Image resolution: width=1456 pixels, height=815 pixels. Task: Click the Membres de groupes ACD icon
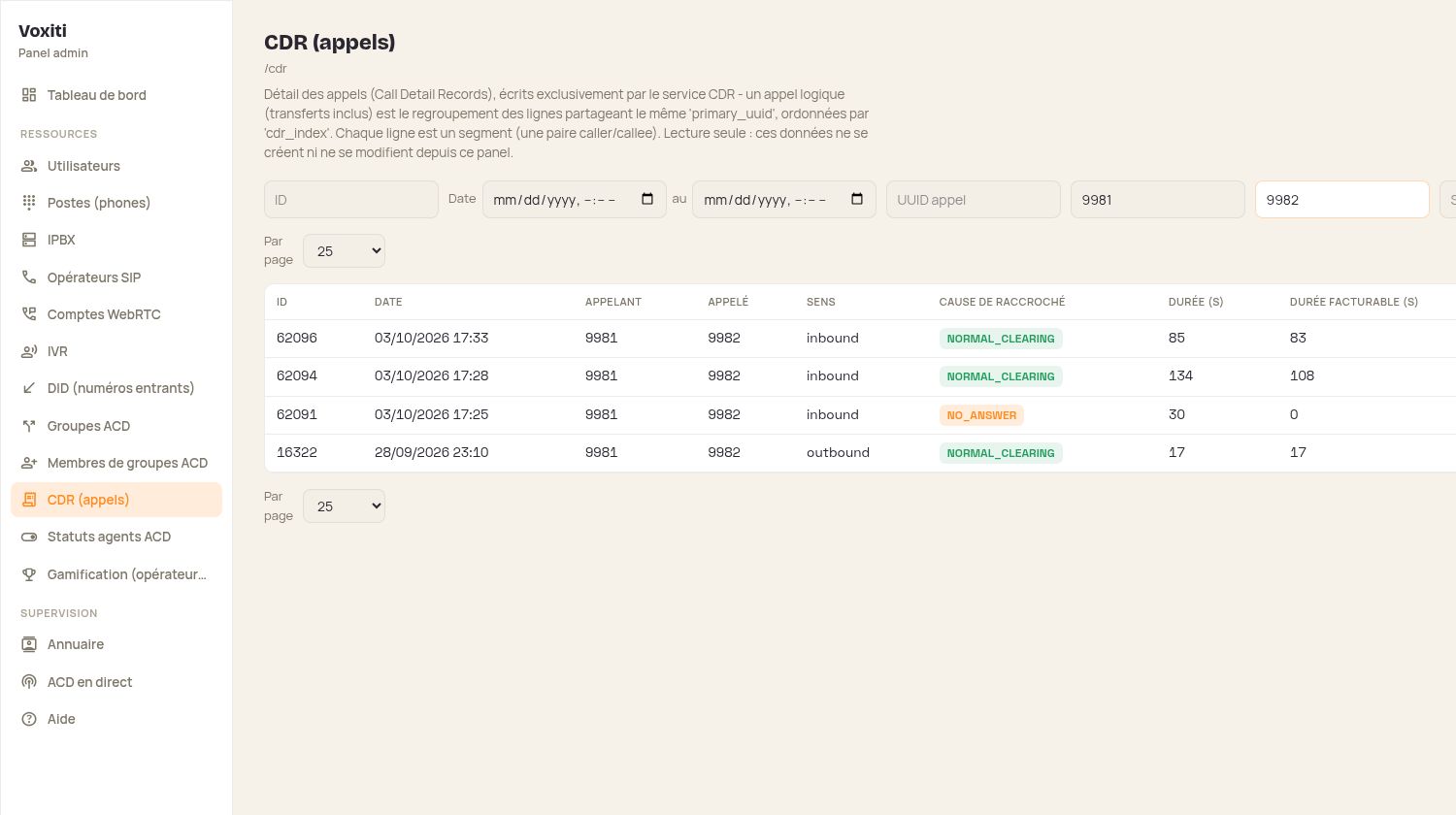pos(29,463)
